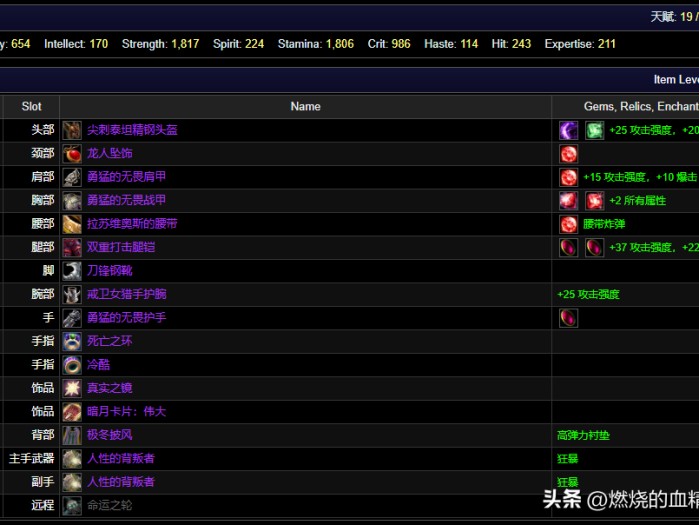Image resolution: width=699 pixels, height=525 pixels.
Task: Click the head slot helmet icon
Action: [x=72, y=130]
